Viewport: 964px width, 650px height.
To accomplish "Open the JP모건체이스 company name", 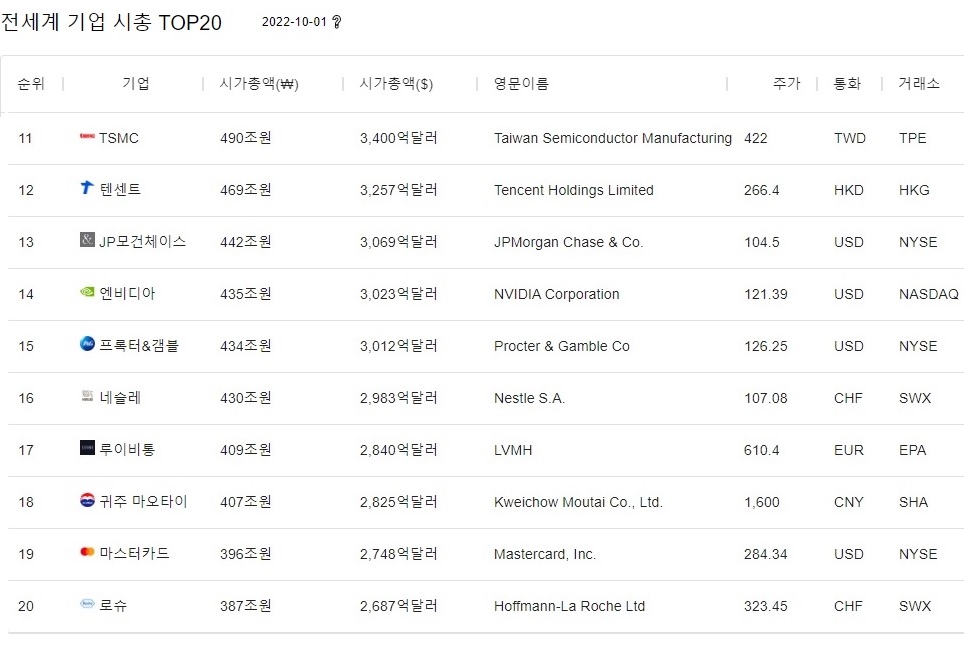I will 143,242.
